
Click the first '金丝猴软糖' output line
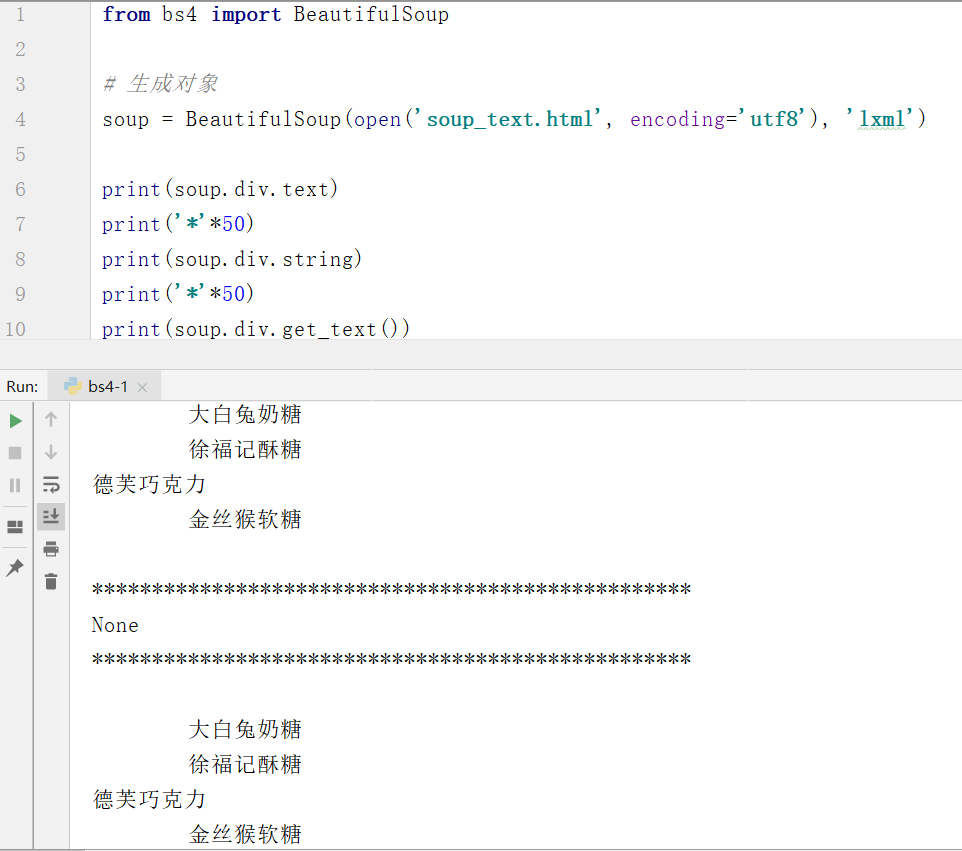[245, 519]
